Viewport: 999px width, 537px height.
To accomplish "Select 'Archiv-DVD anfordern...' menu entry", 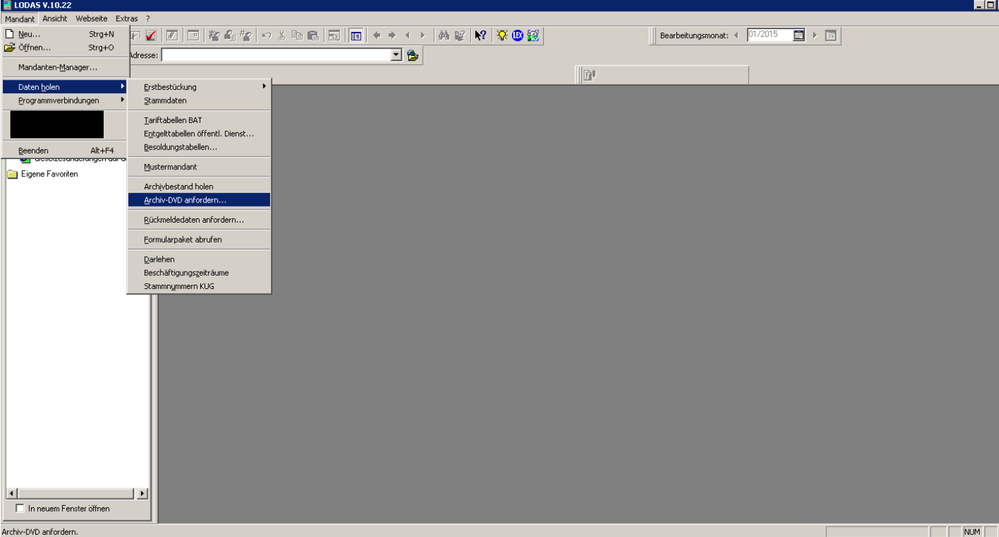I will [185, 200].
